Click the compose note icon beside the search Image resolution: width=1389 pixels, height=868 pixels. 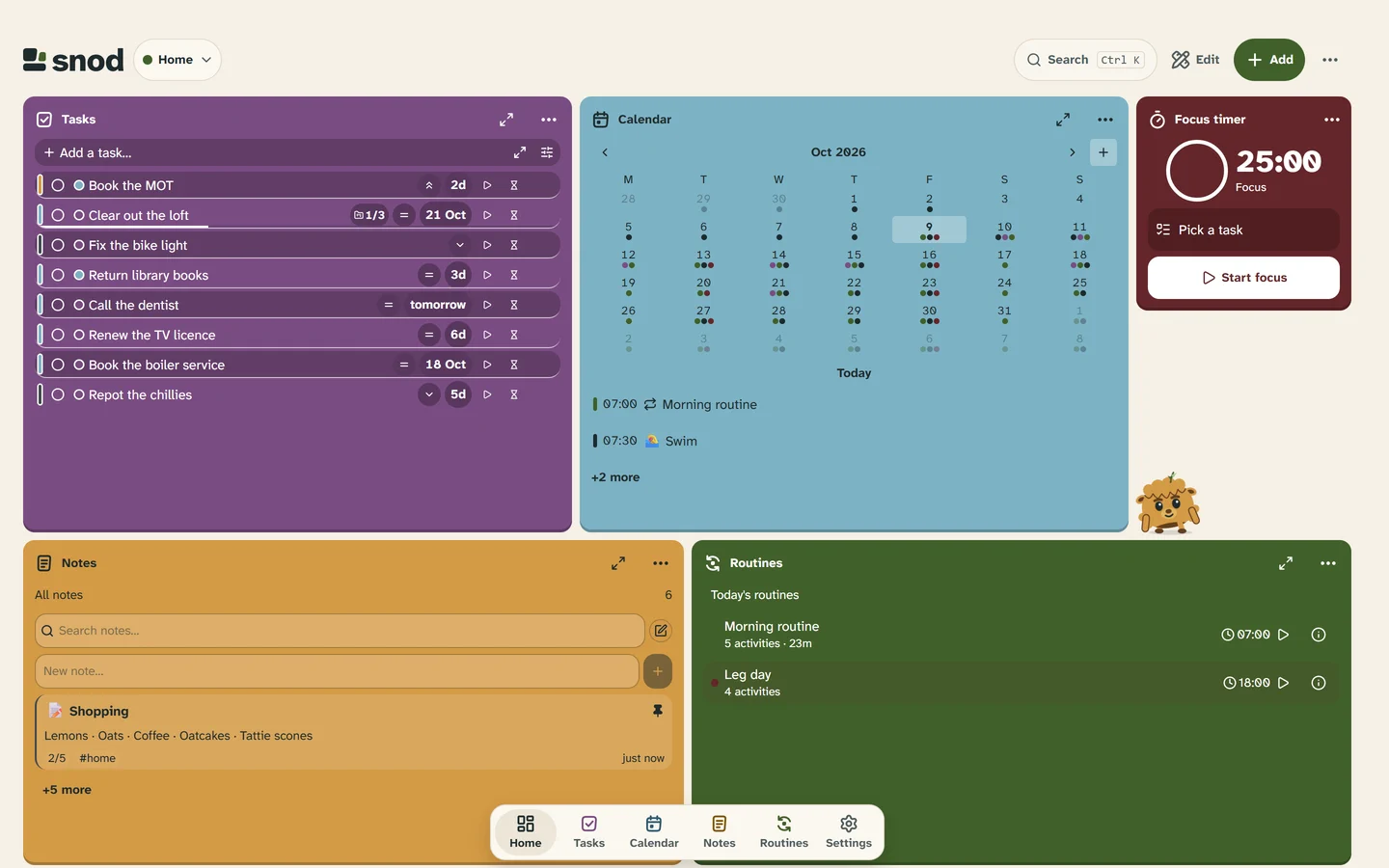pyautogui.click(x=661, y=631)
